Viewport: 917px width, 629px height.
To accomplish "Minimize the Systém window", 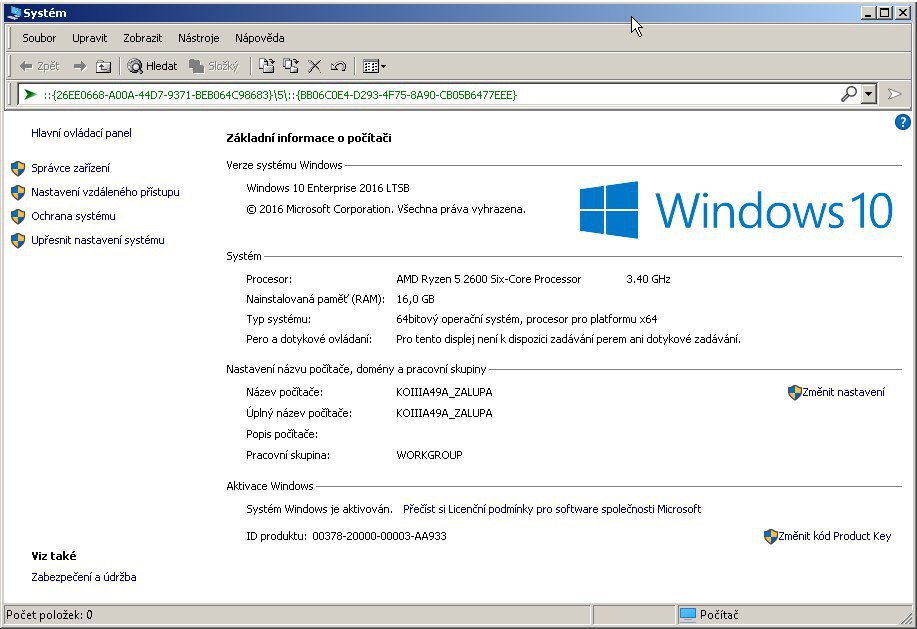I will click(869, 12).
